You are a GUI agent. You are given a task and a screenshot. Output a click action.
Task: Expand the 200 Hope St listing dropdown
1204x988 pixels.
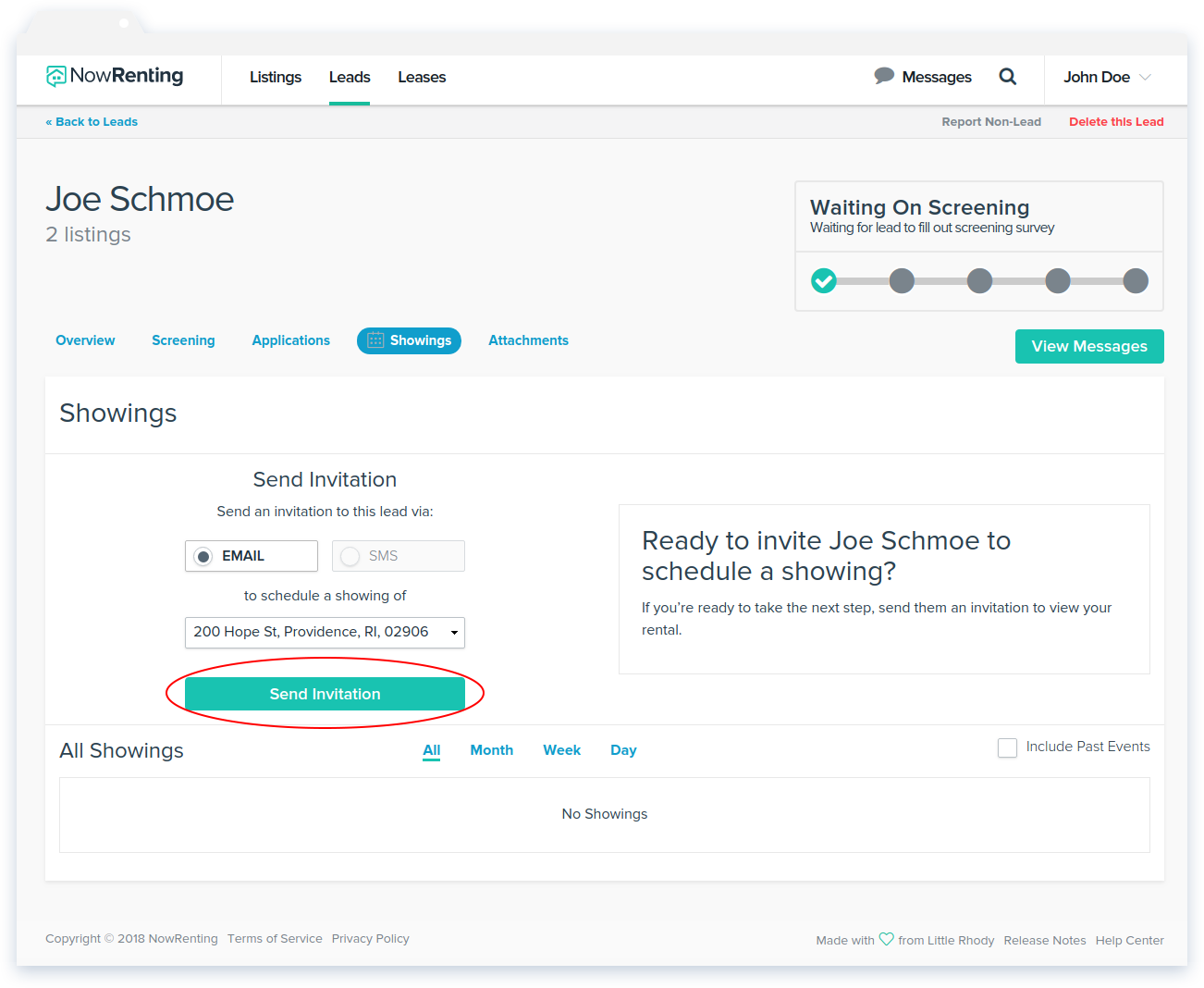[325, 633]
